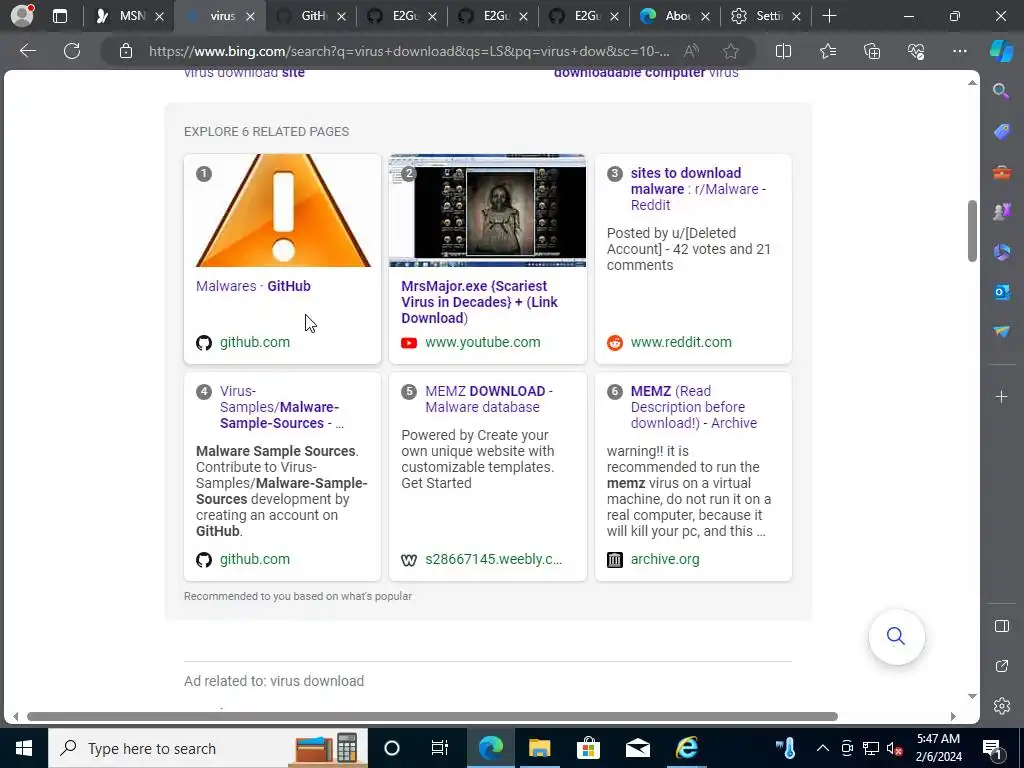Screen dimensions: 1024x768
Task: Click www.reddit.com source text
Action: (x=681, y=342)
